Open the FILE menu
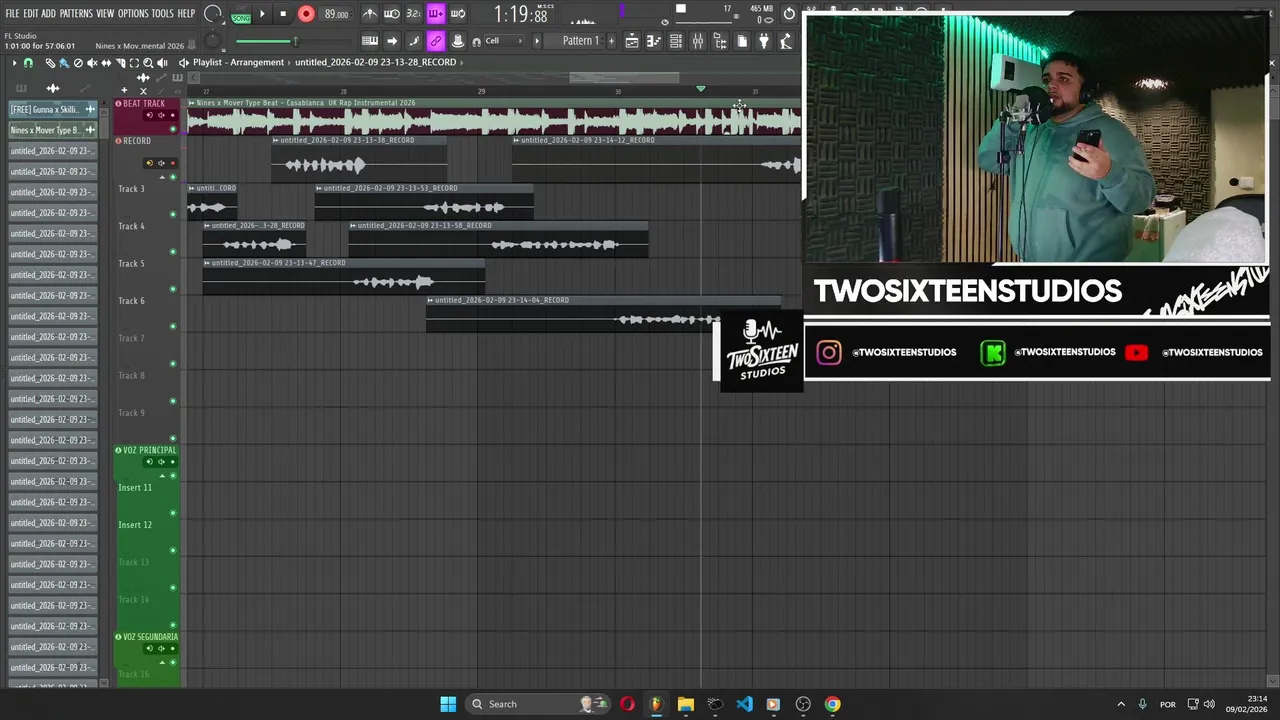This screenshot has width=1280, height=720. pos(13,13)
